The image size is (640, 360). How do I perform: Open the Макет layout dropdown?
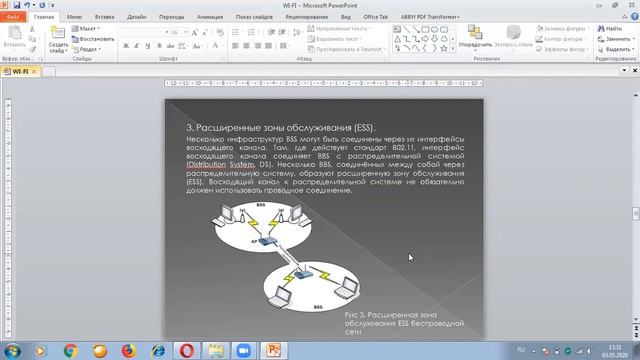pyautogui.click(x=86, y=29)
